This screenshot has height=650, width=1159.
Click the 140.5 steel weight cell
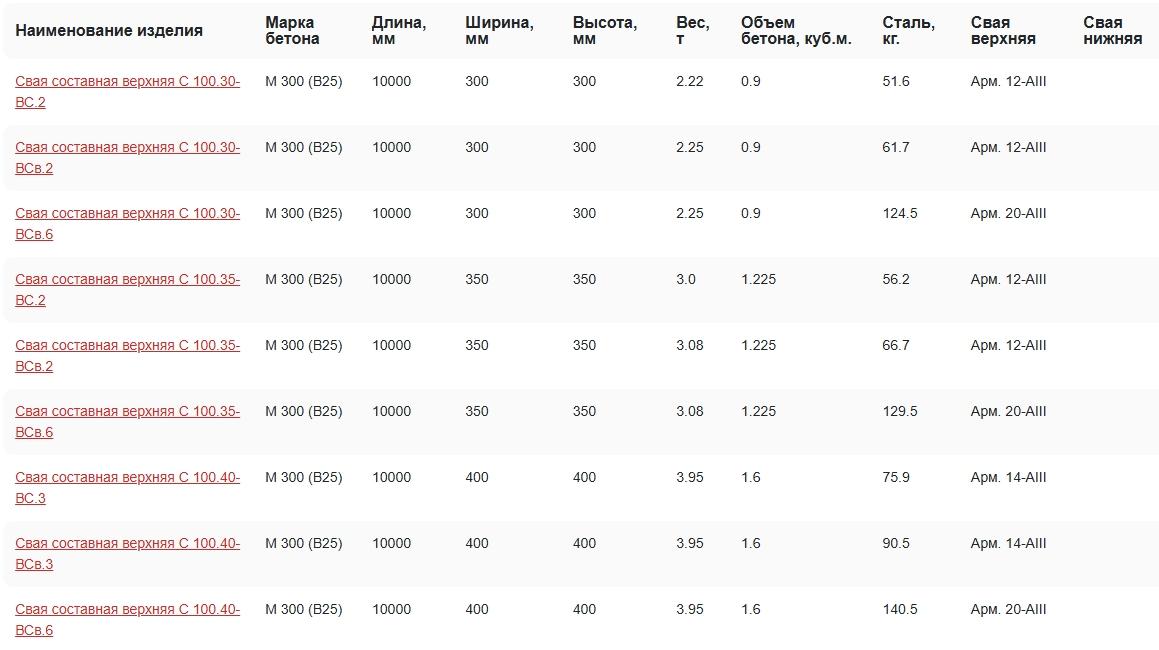coord(900,610)
